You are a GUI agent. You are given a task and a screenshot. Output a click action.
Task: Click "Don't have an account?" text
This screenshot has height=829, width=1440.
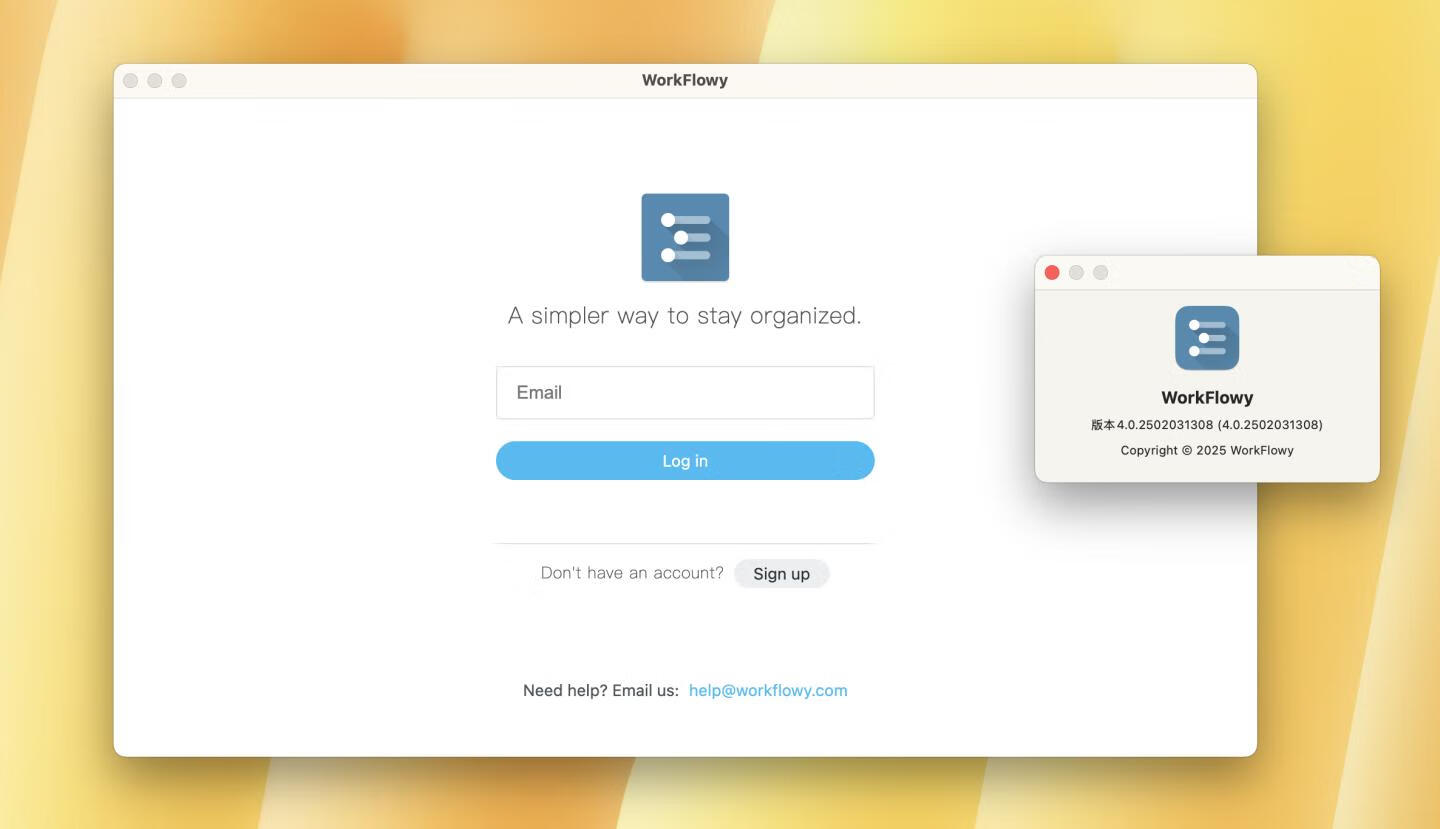632,573
